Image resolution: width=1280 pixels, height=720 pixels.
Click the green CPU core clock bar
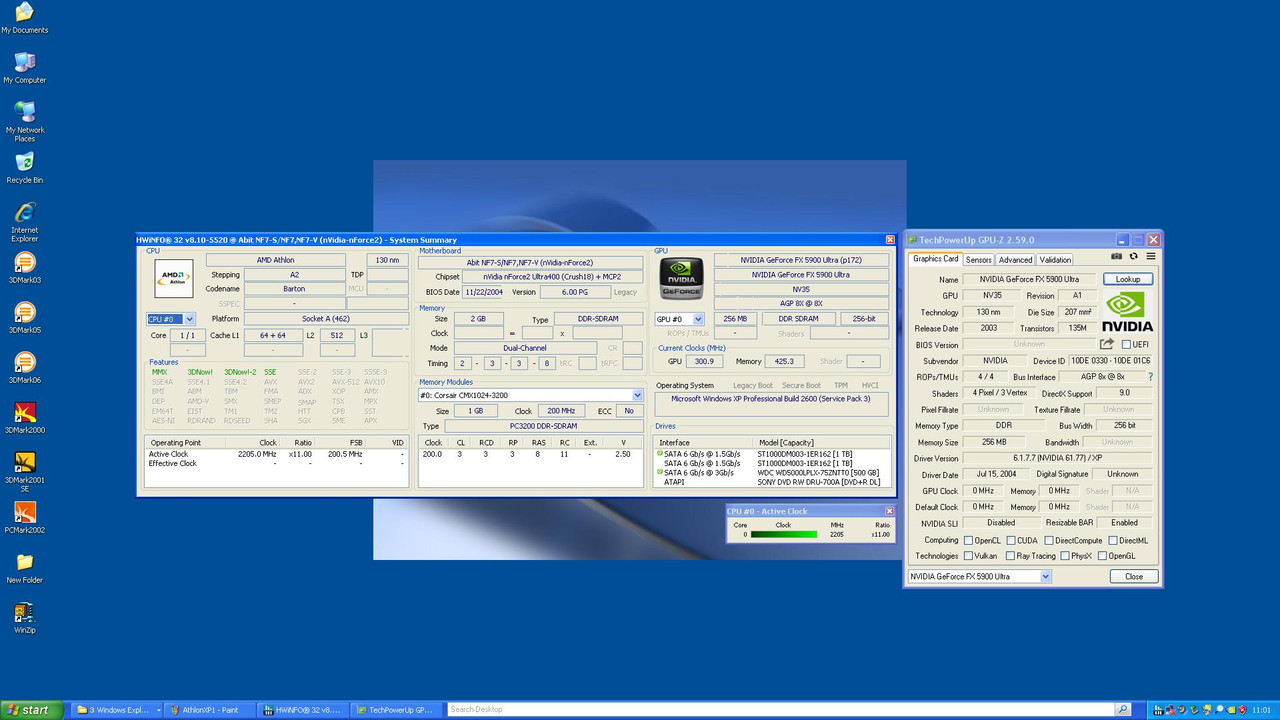coord(783,534)
